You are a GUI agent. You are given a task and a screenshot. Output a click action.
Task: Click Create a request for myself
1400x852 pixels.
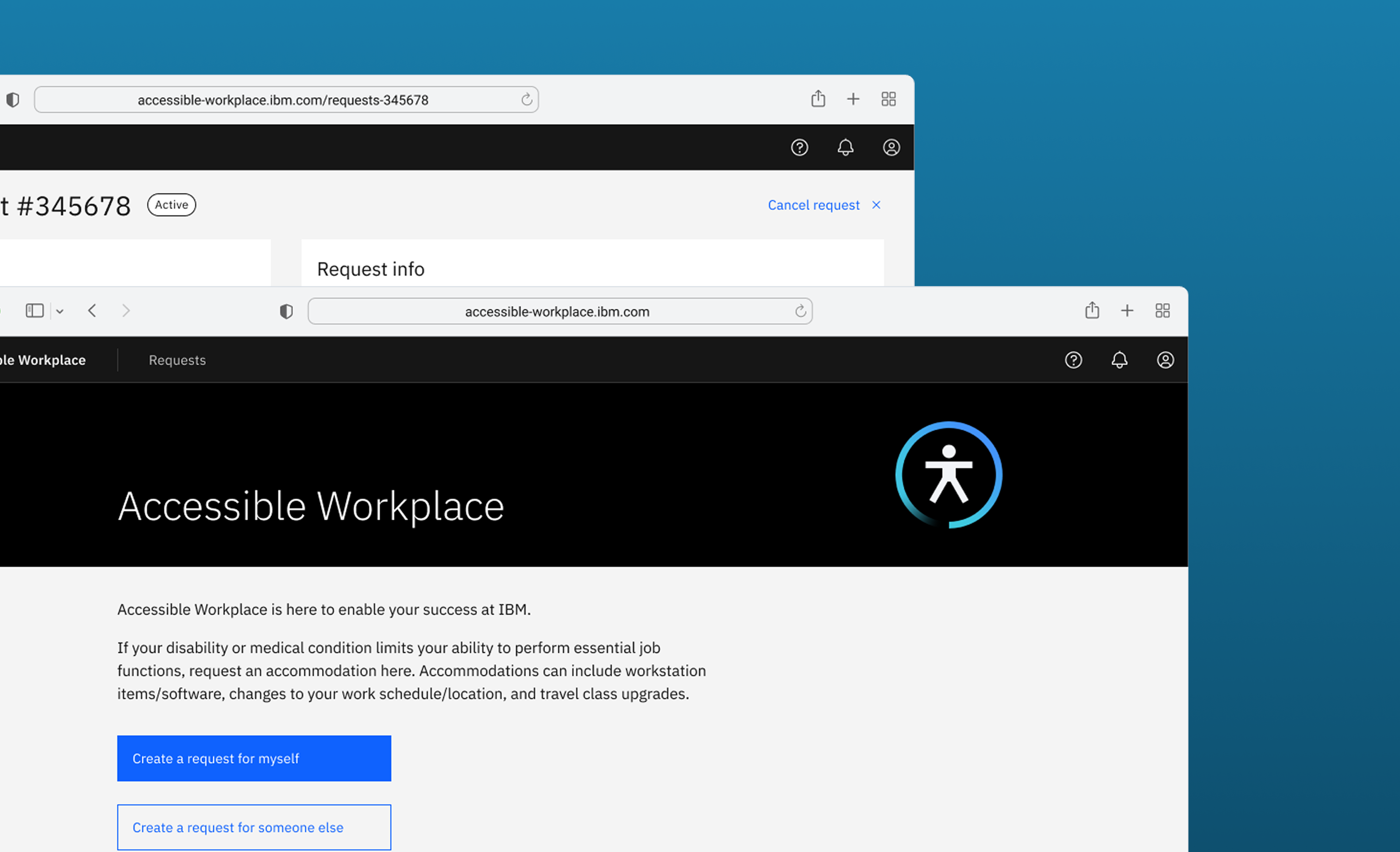[x=254, y=758]
